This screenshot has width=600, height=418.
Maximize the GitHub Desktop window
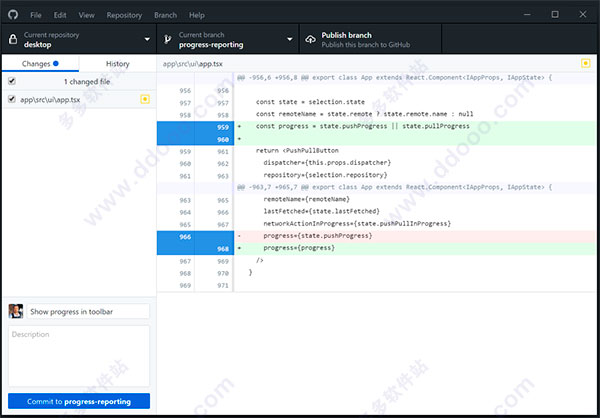(555, 15)
